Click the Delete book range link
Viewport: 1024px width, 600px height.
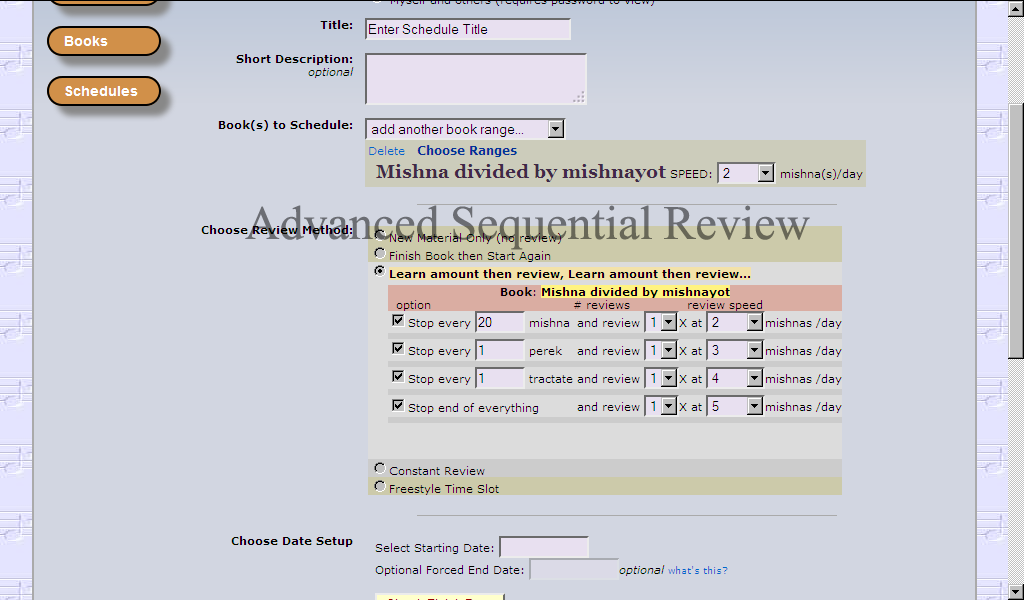tap(386, 151)
